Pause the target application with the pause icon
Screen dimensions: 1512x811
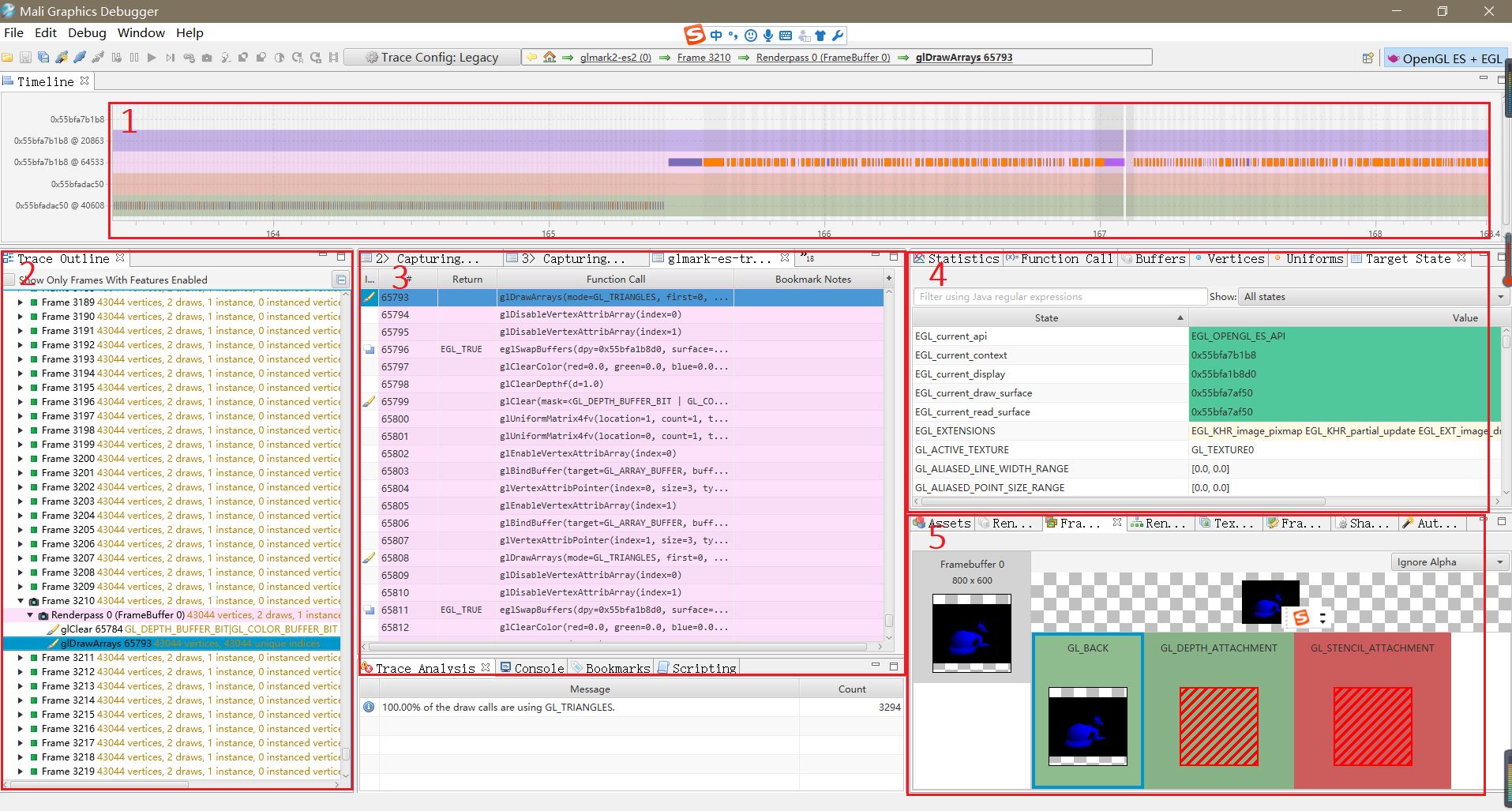[134, 57]
